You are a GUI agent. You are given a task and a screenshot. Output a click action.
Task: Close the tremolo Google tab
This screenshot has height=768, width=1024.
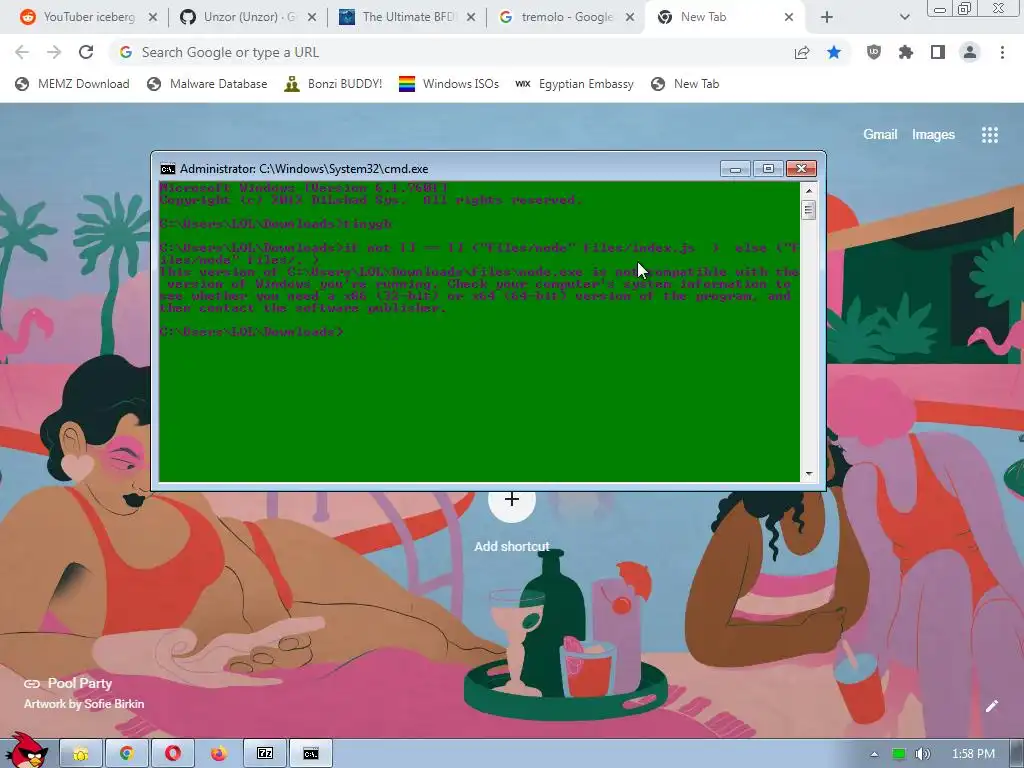[630, 18]
